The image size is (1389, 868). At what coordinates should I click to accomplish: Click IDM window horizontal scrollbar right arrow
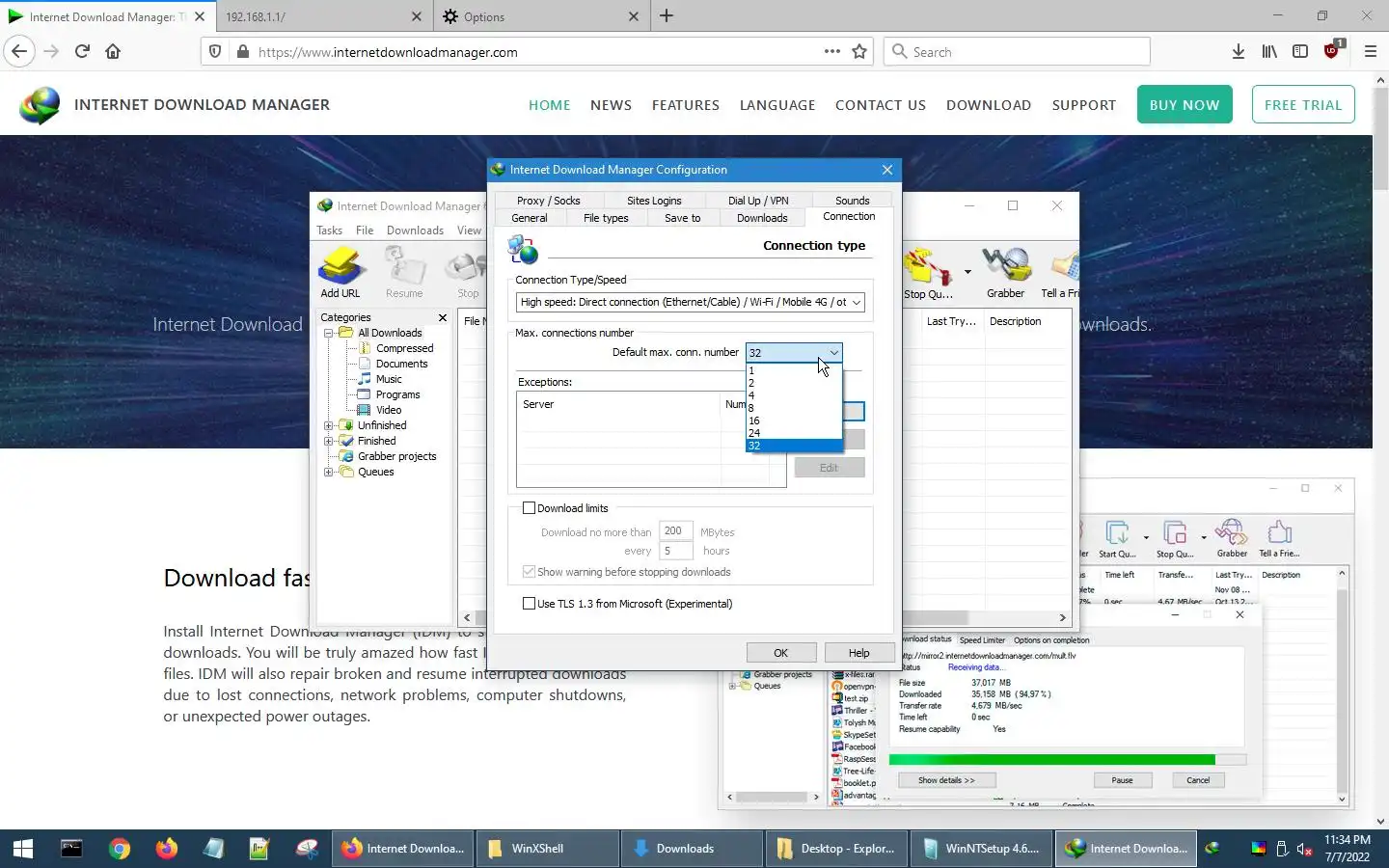click(1062, 617)
